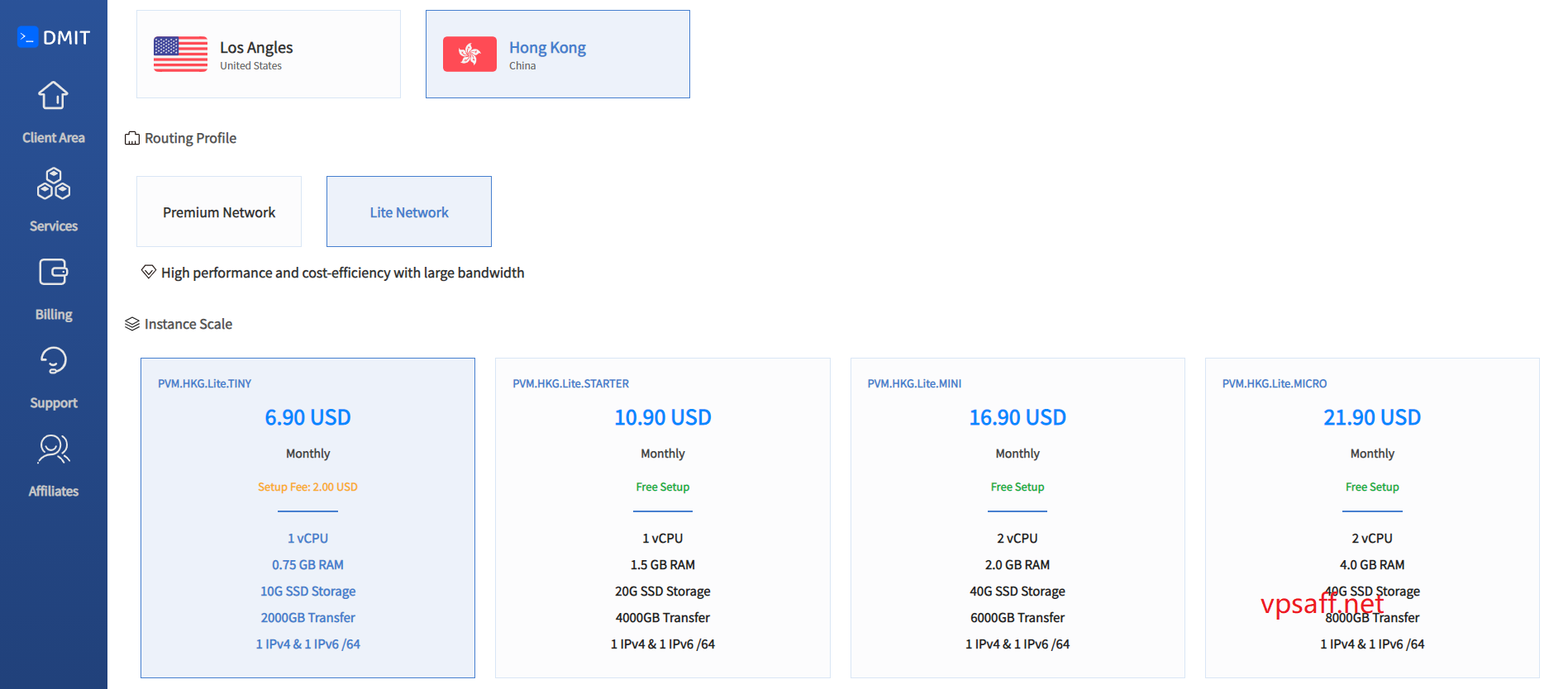Click the 6.90 USD price

click(307, 417)
